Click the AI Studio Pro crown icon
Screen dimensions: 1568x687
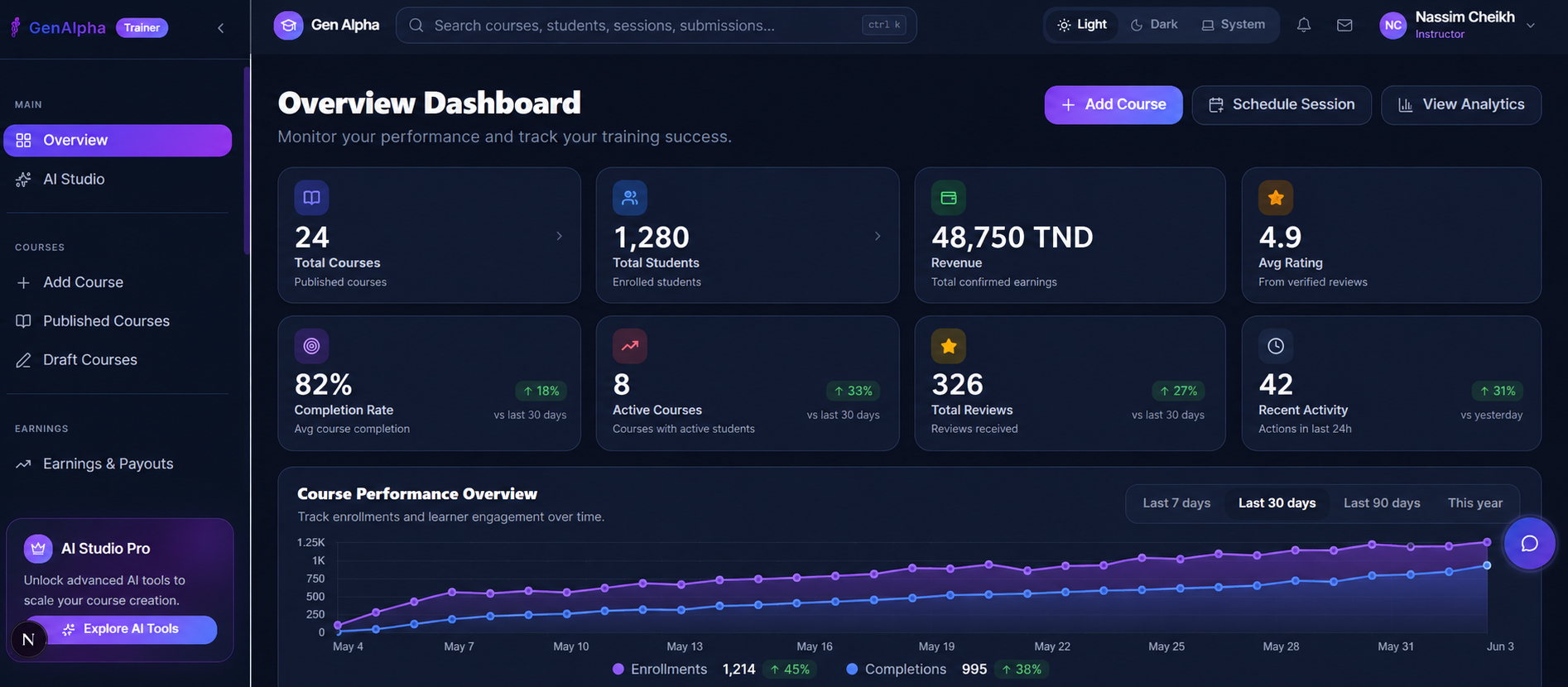[x=38, y=548]
